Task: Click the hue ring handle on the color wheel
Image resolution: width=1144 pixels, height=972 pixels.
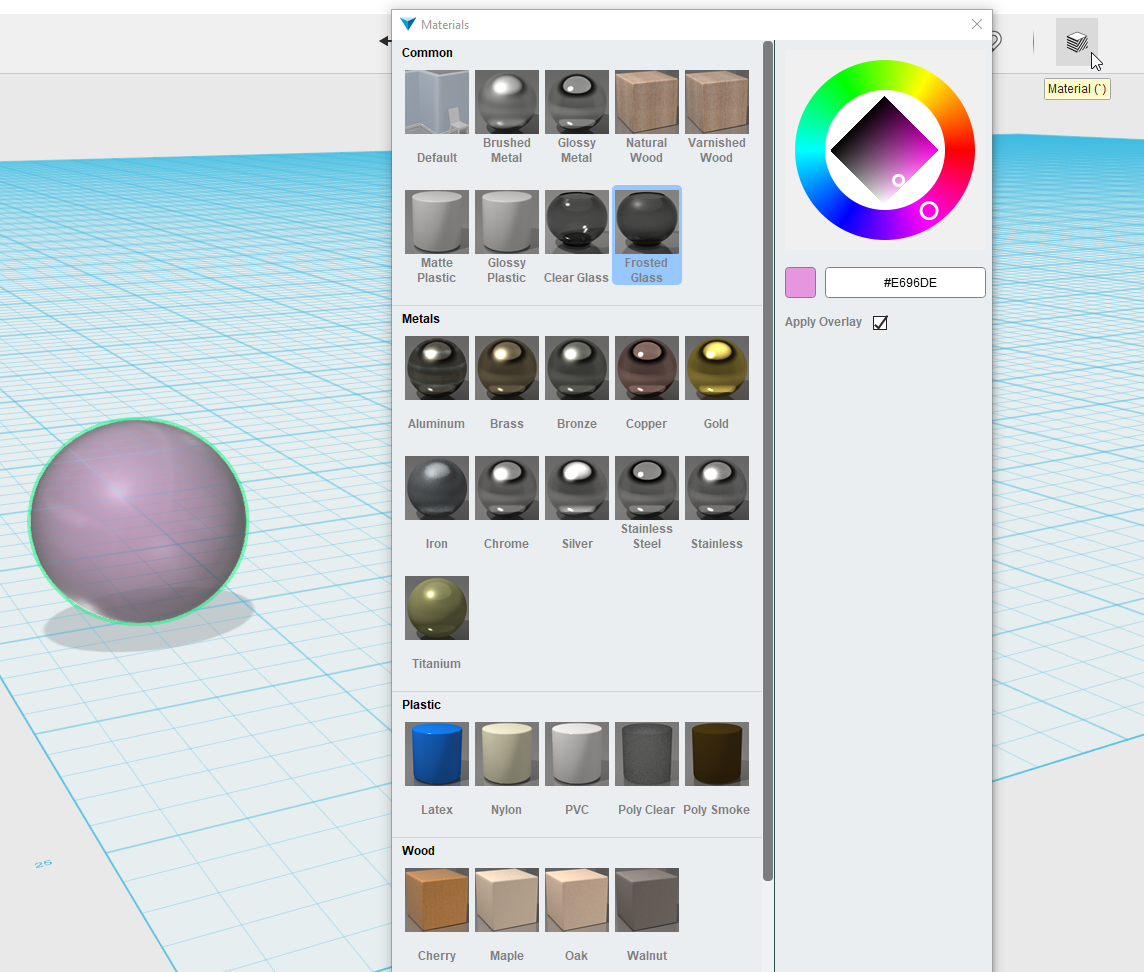Action: click(929, 211)
